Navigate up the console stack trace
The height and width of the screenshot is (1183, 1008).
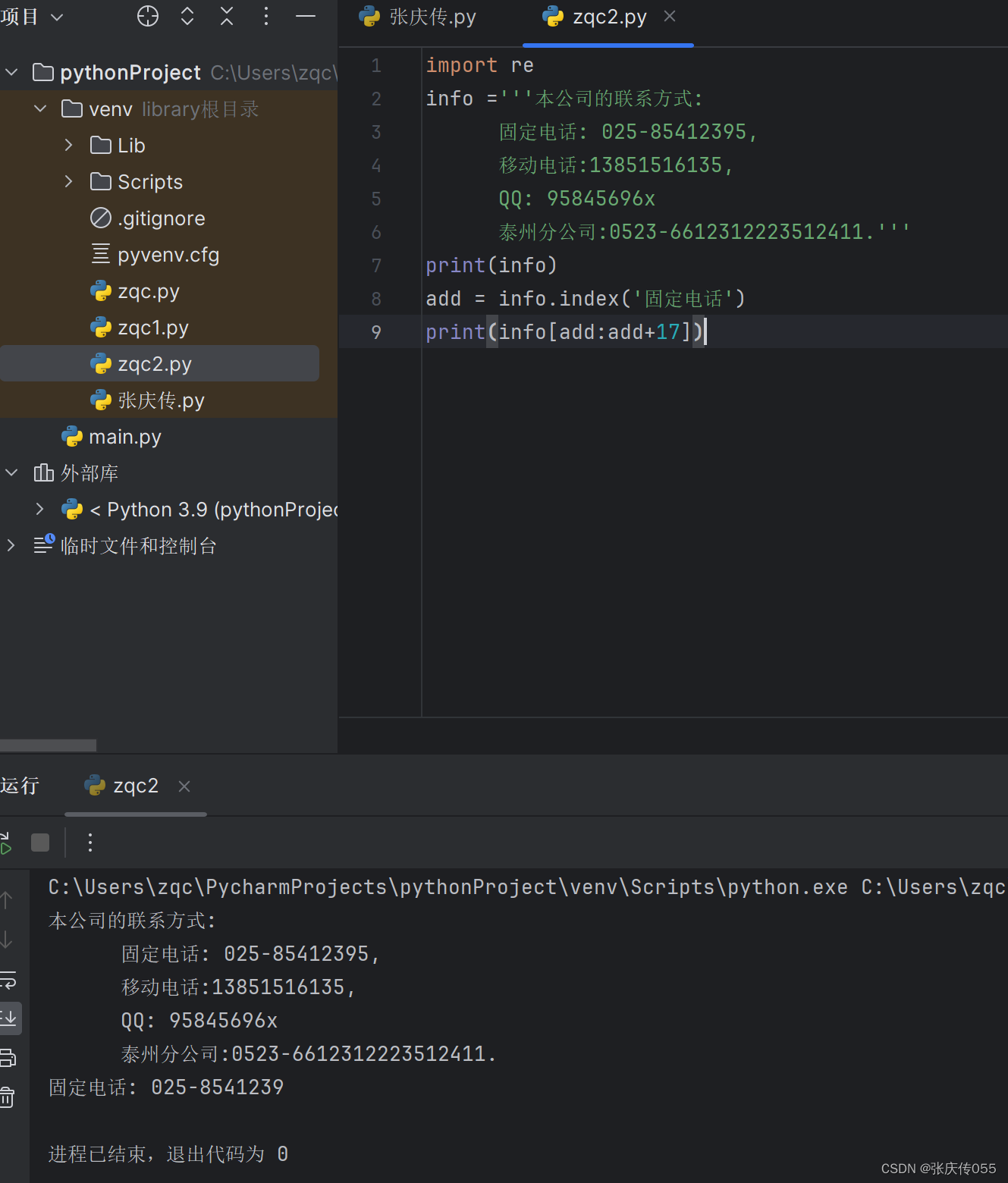(x=8, y=900)
